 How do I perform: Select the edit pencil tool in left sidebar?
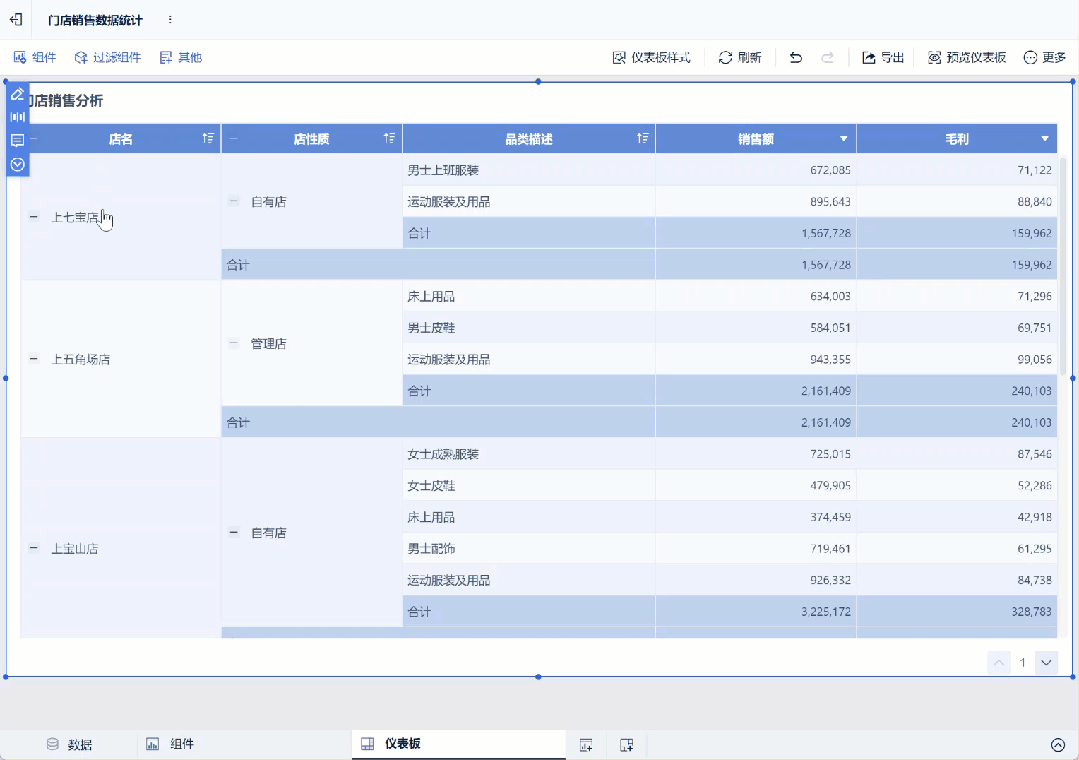click(x=17, y=94)
